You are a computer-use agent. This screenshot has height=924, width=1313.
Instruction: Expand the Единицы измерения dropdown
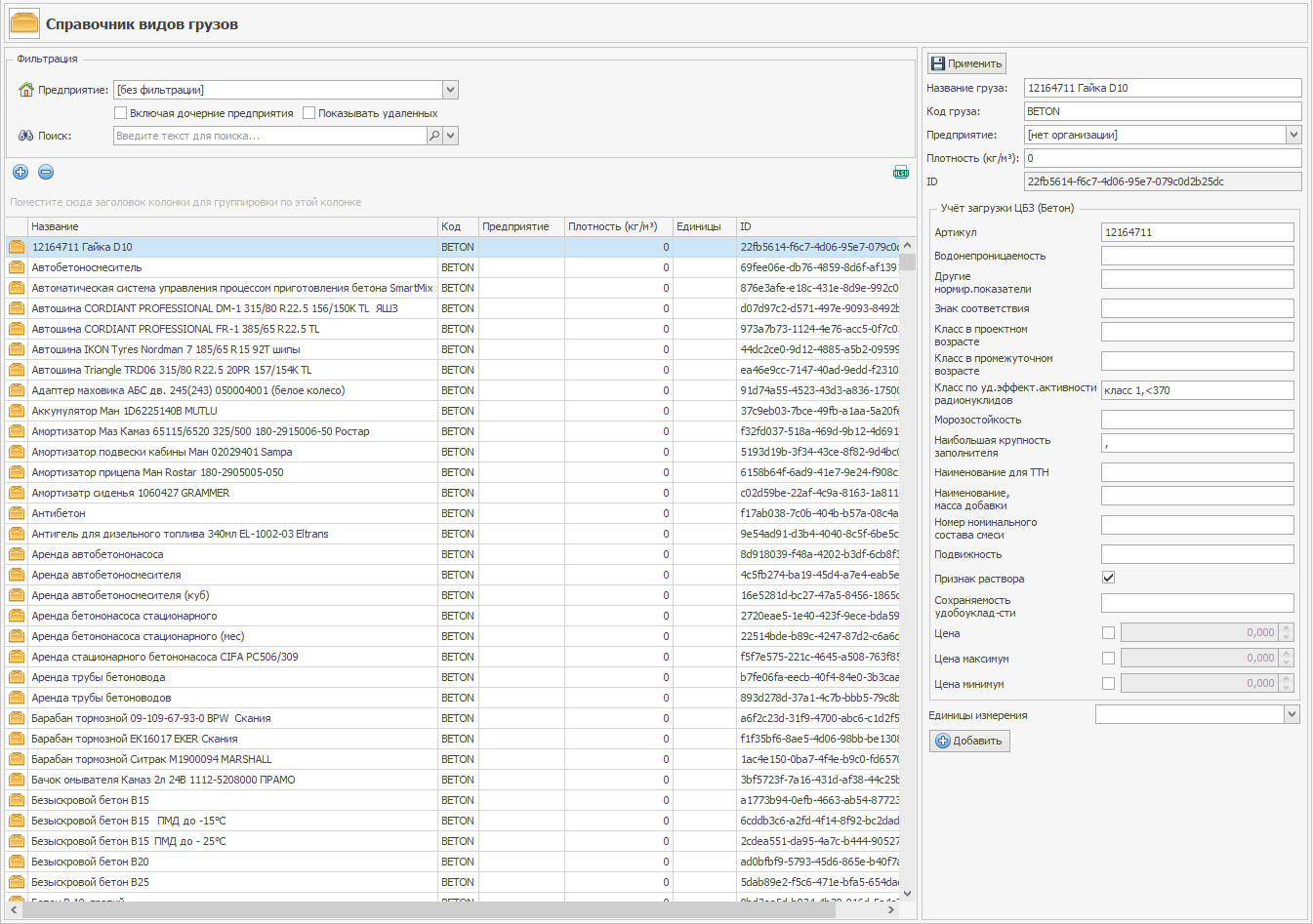click(1292, 715)
